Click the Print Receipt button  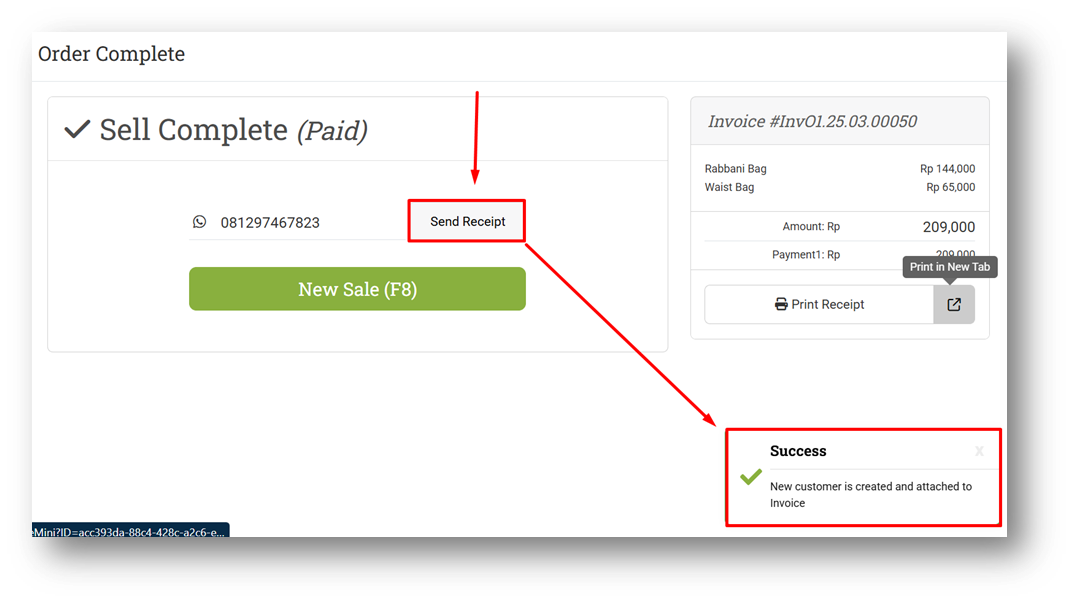point(819,305)
